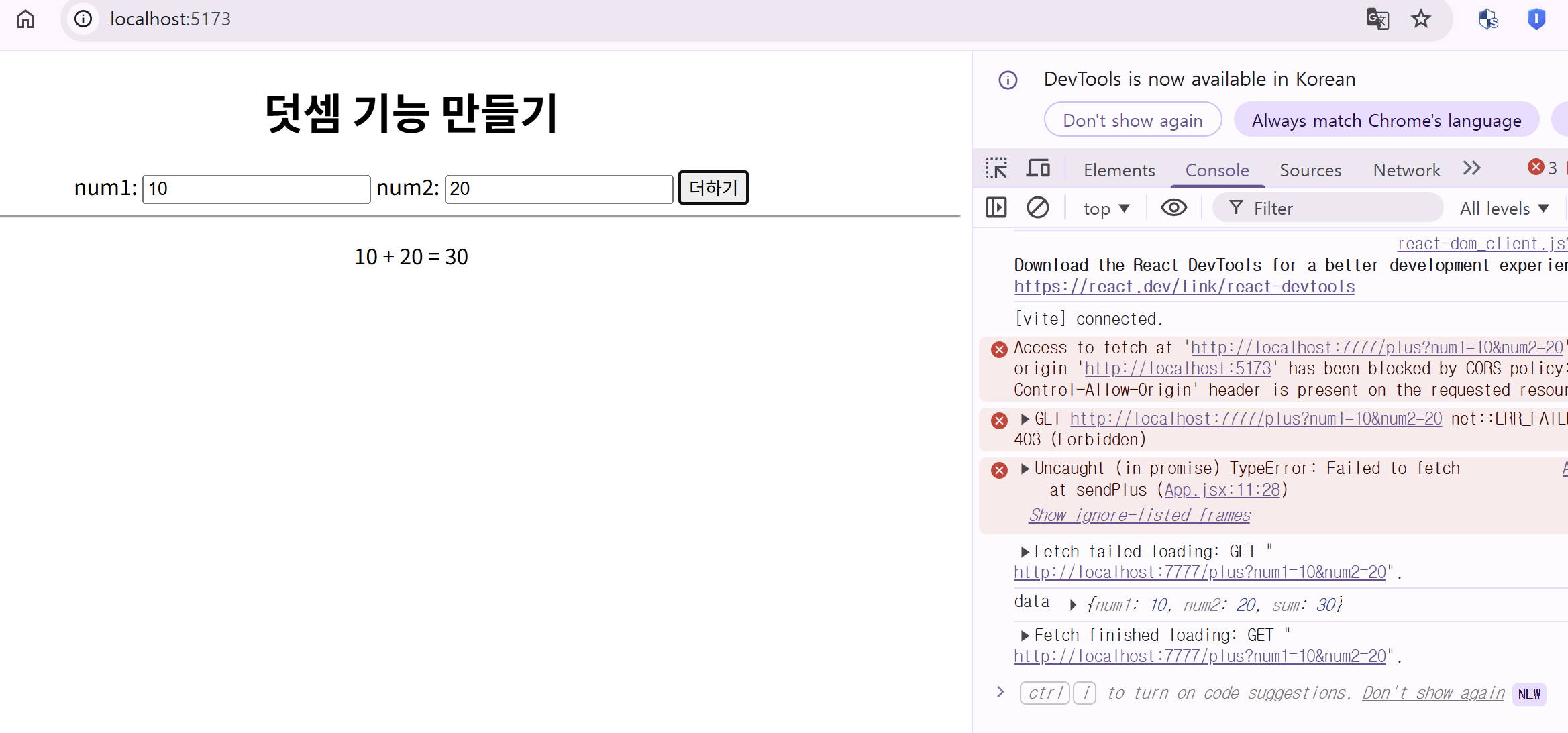Viewport: 1568px width, 733px height.
Task: Clear console with the circle-slash icon
Action: point(1038,208)
